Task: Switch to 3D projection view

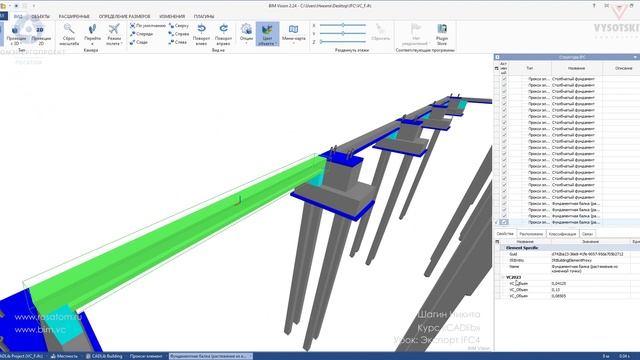Action: (16, 34)
